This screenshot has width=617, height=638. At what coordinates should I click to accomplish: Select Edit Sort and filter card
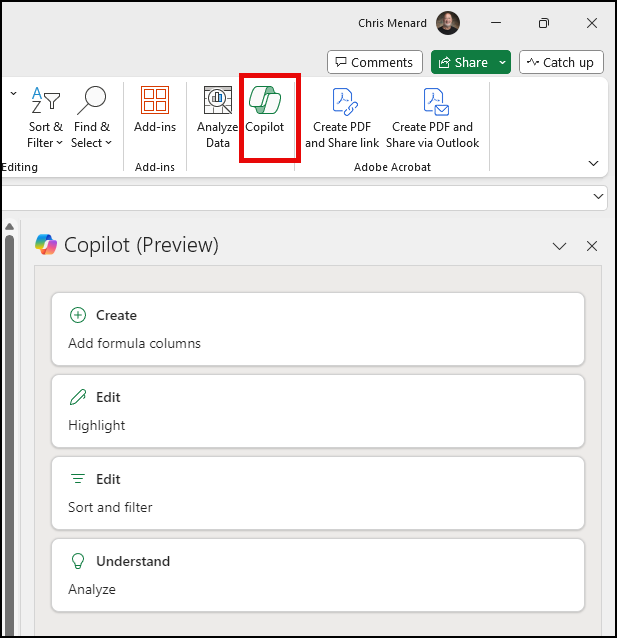[318, 493]
